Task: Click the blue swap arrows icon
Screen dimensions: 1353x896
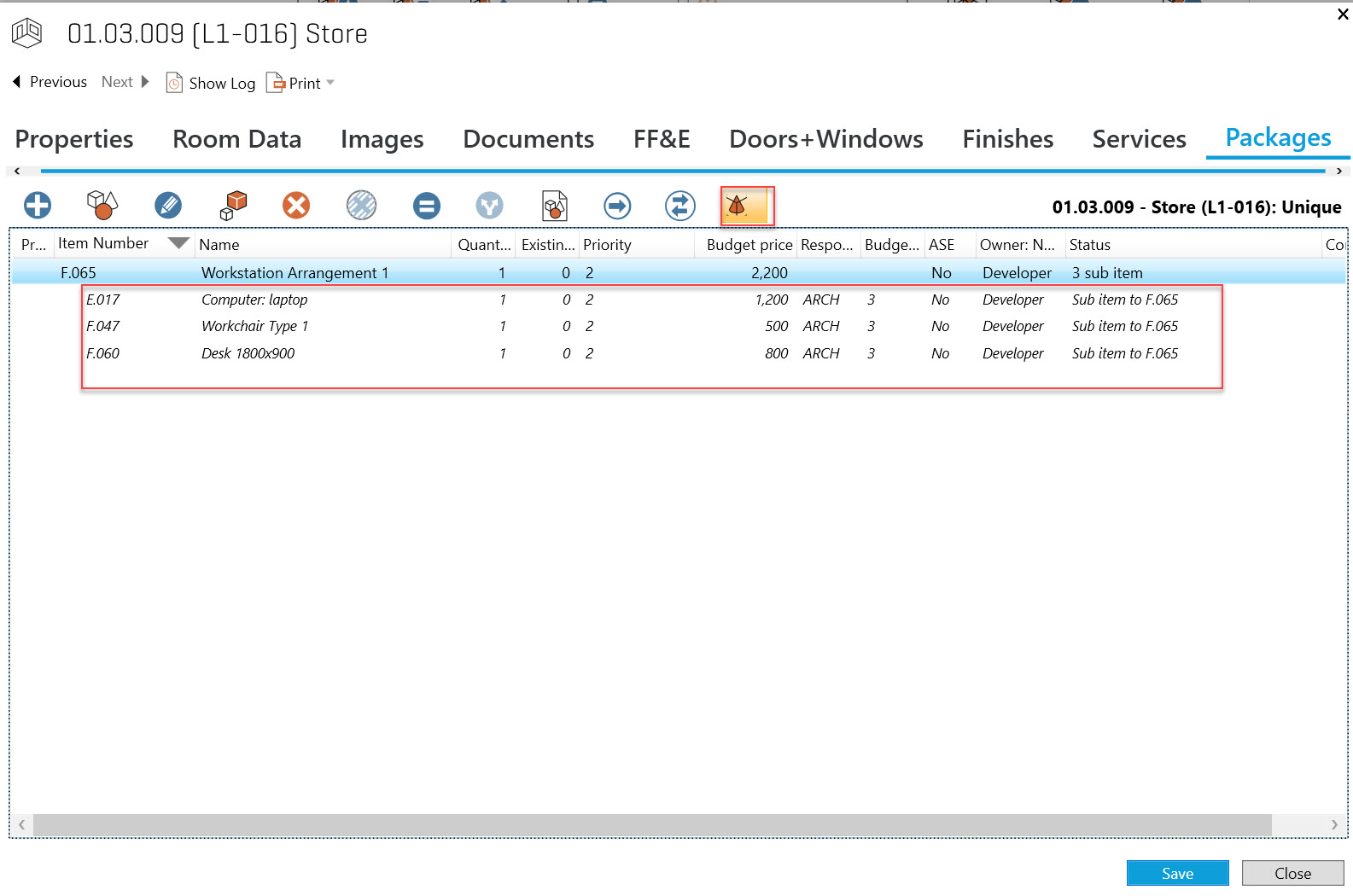Action: point(680,206)
